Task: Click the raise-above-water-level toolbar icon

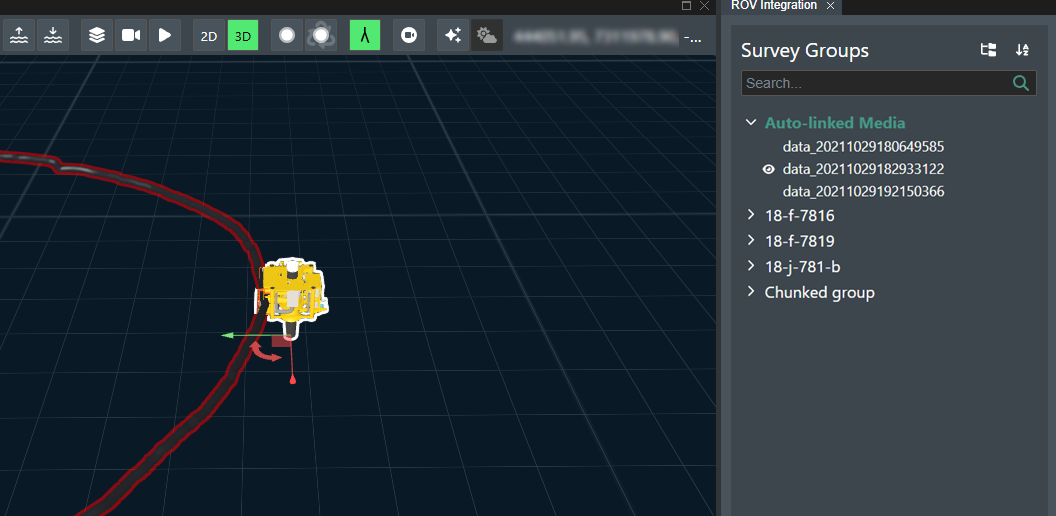Action: [x=20, y=35]
